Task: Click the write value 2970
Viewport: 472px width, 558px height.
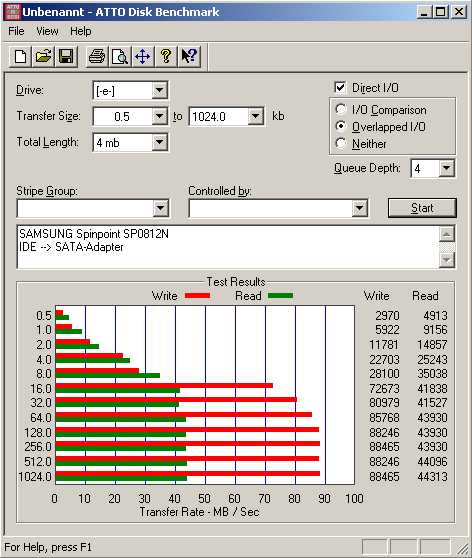Action: coord(387,316)
